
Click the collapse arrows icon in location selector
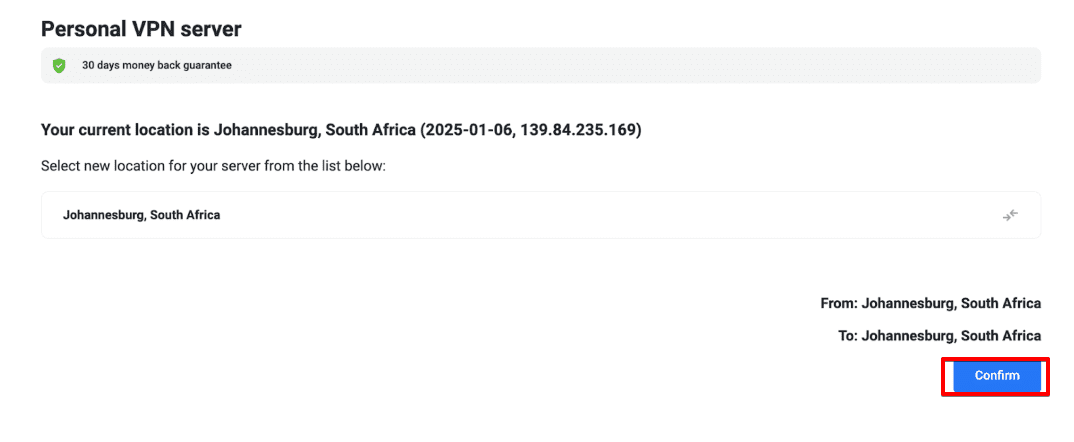[1010, 215]
